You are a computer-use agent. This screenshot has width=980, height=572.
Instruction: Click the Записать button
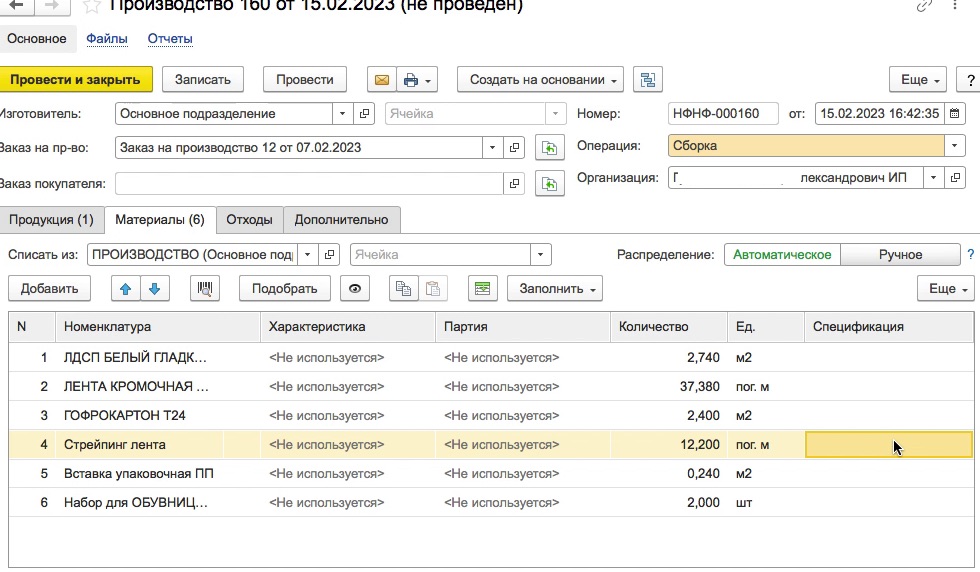click(x=202, y=80)
